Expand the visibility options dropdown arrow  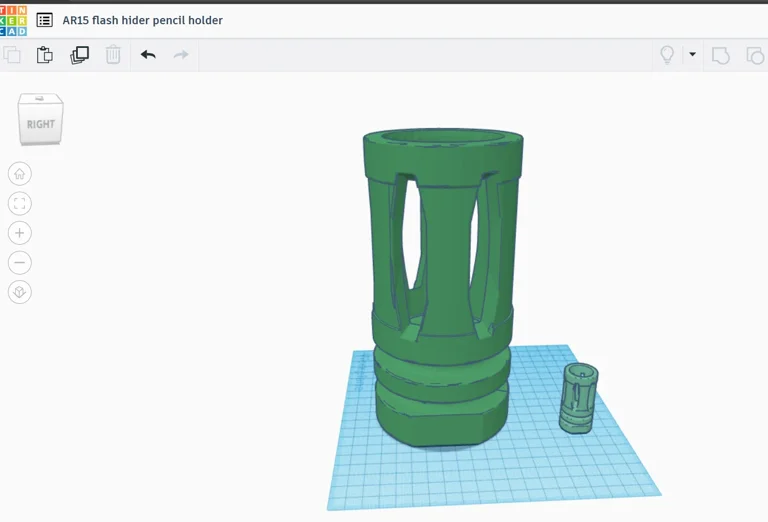[x=692, y=55]
